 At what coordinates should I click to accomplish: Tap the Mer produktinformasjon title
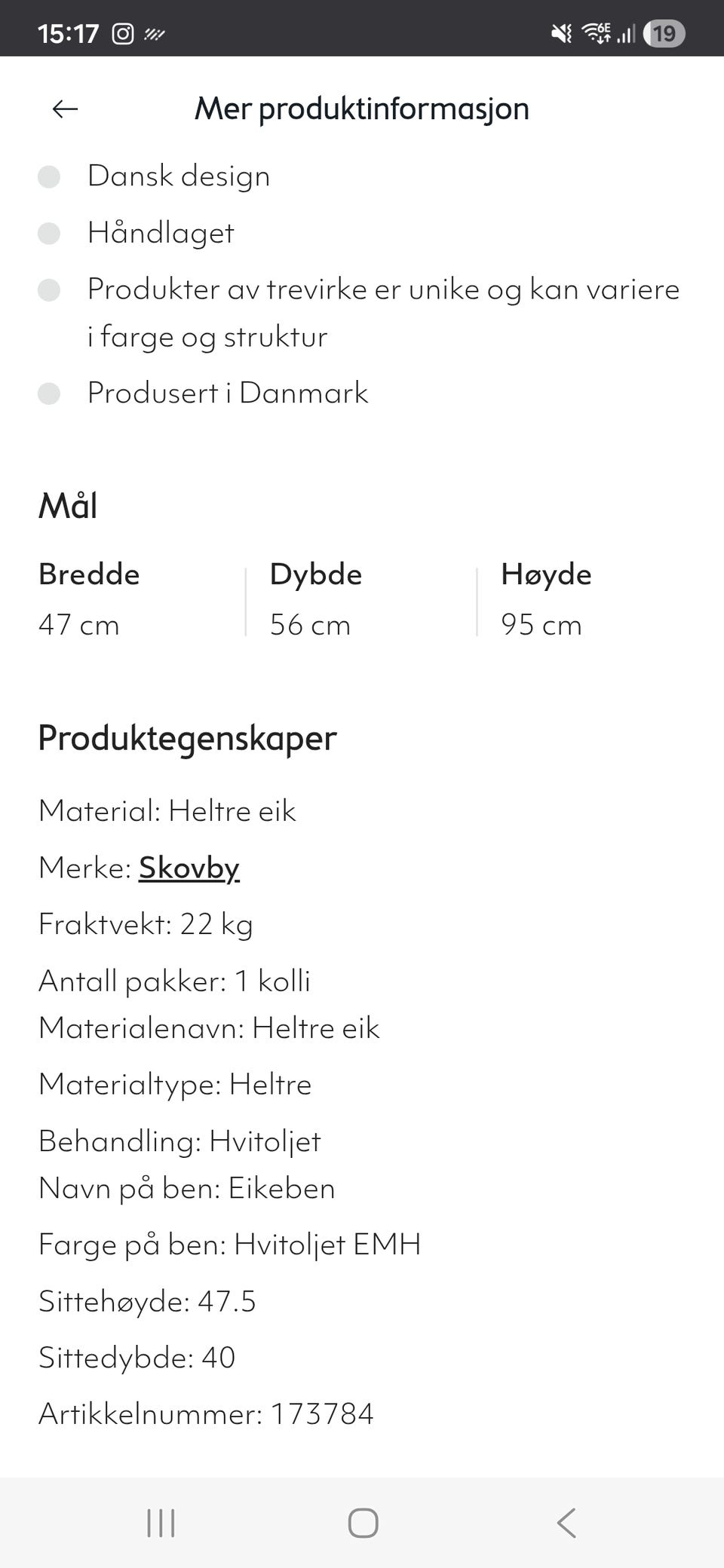point(361,109)
